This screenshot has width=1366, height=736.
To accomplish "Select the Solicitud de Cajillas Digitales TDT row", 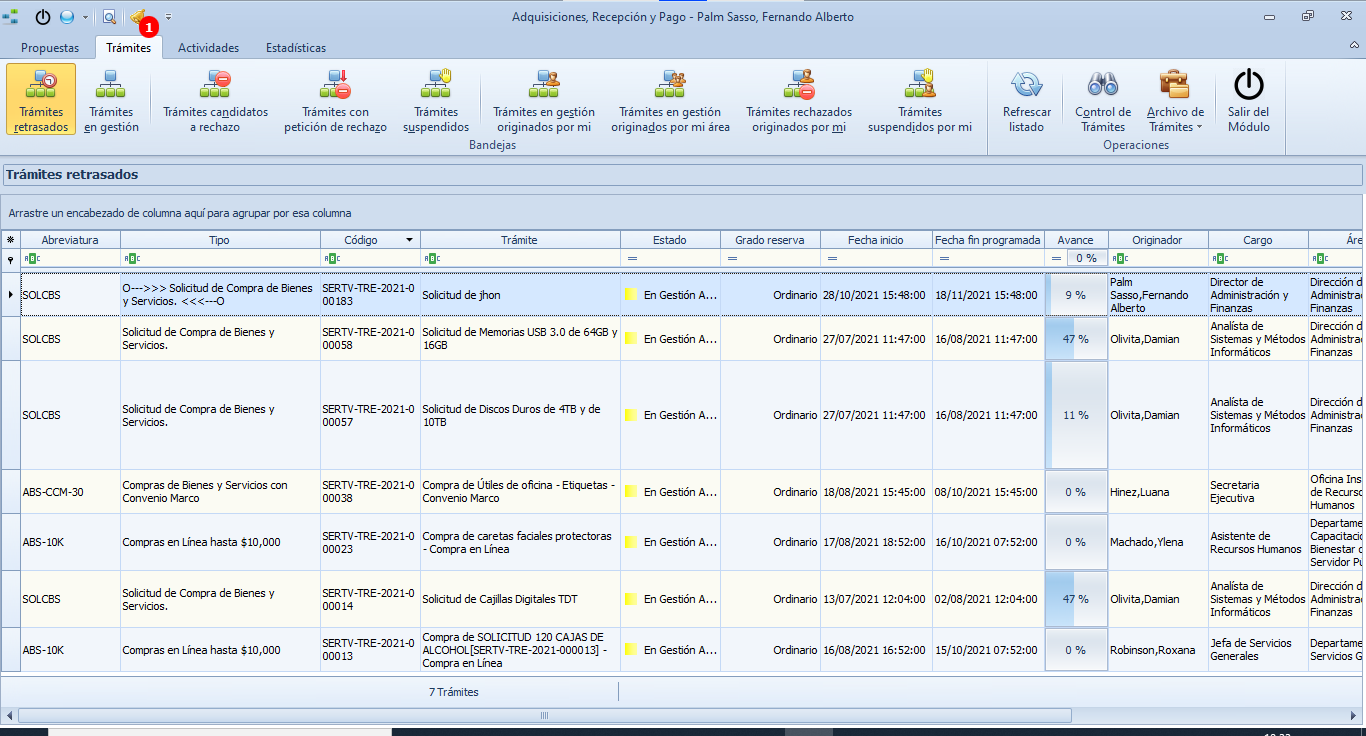I will [x=683, y=599].
